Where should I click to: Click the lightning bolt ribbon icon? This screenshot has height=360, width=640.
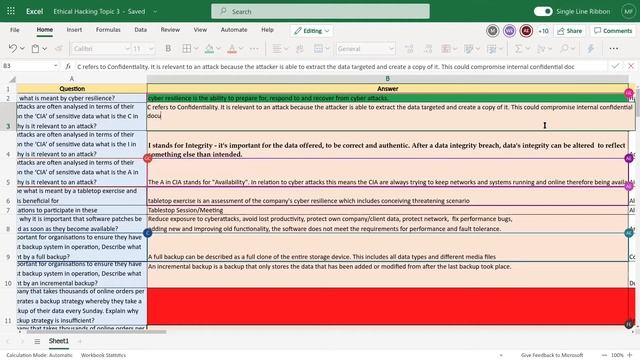click(x=590, y=49)
